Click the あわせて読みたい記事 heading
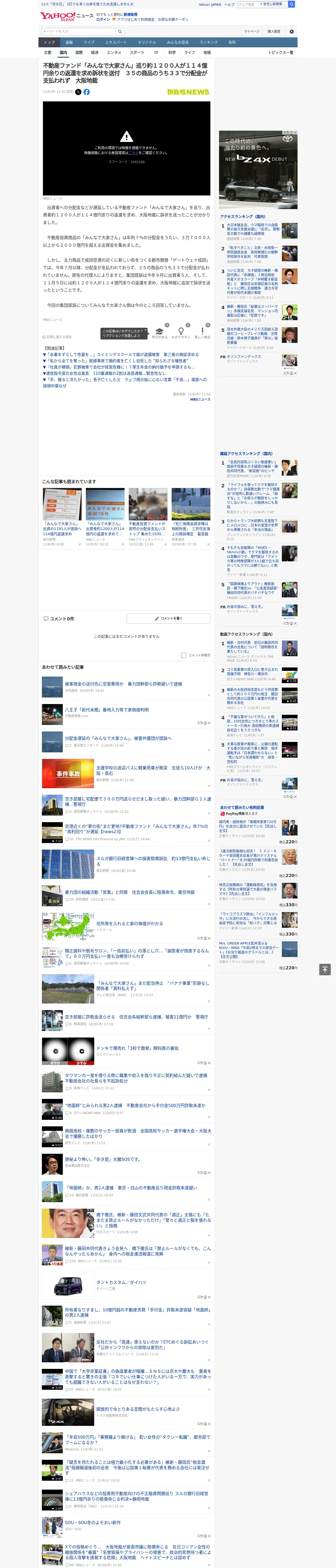 [x=63, y=667]
